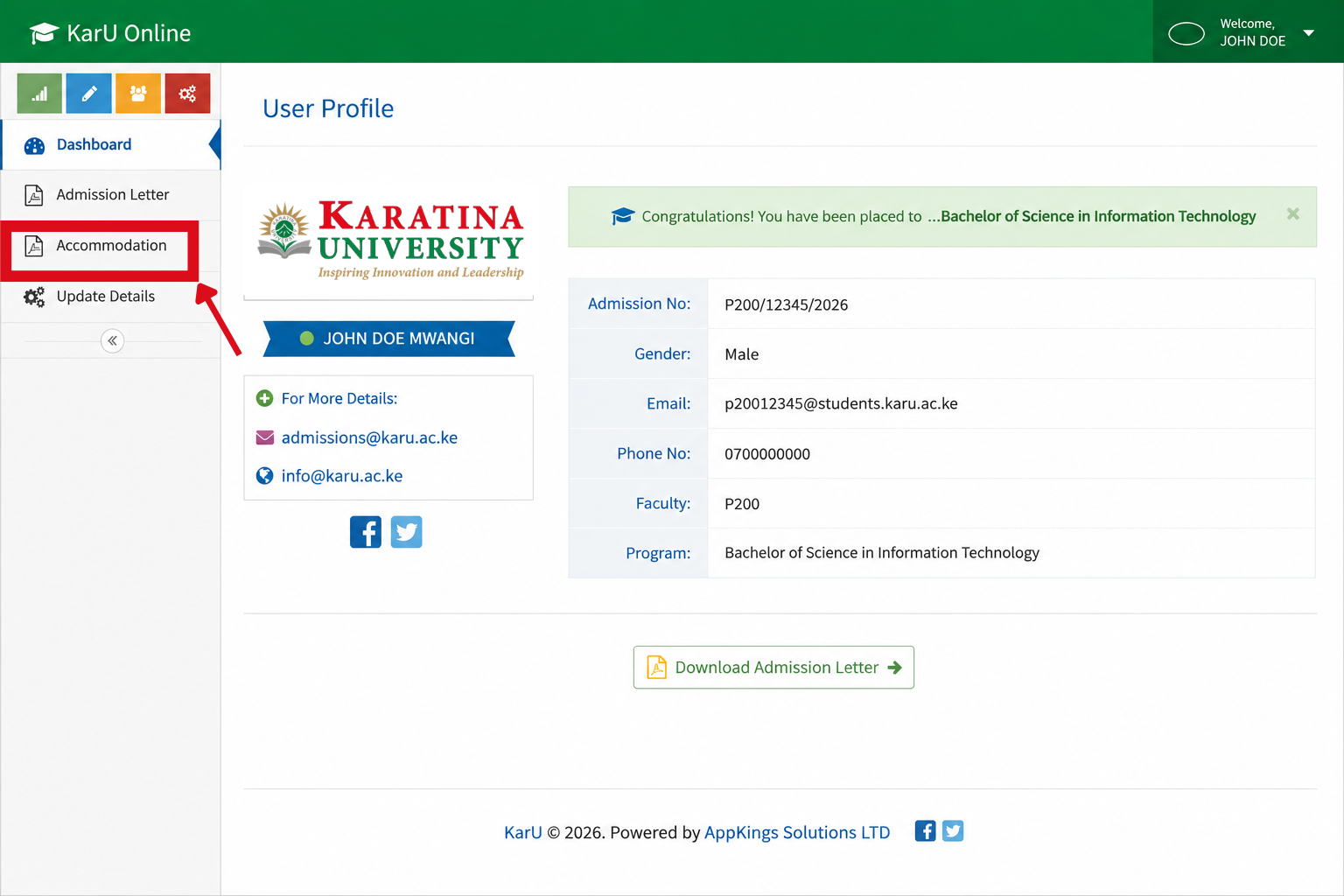The width and height of the screenshot is (1344, 896).
Task: Click the bold program name in the alert
Action: pyautogui.click(x=1098, y=216)
